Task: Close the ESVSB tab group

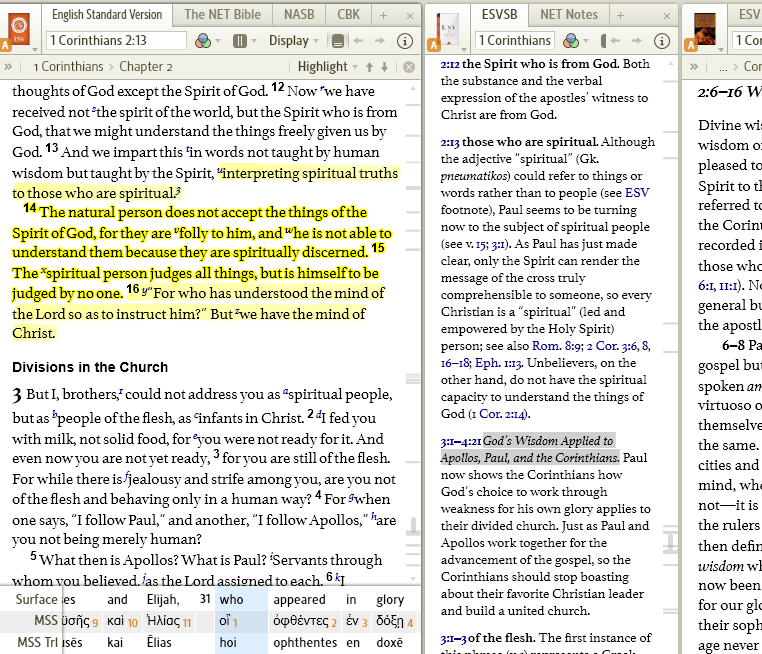Action: pos(667,16)
